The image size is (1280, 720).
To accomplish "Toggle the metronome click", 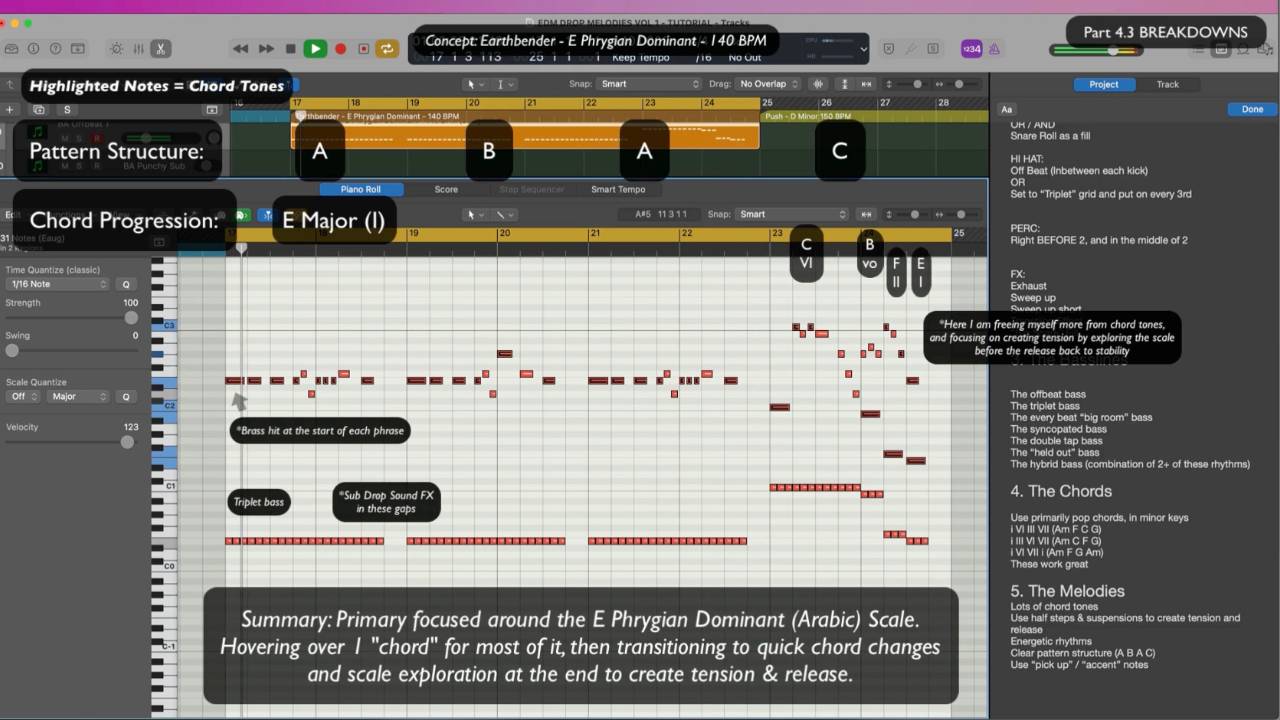I will tap(996, 48).
